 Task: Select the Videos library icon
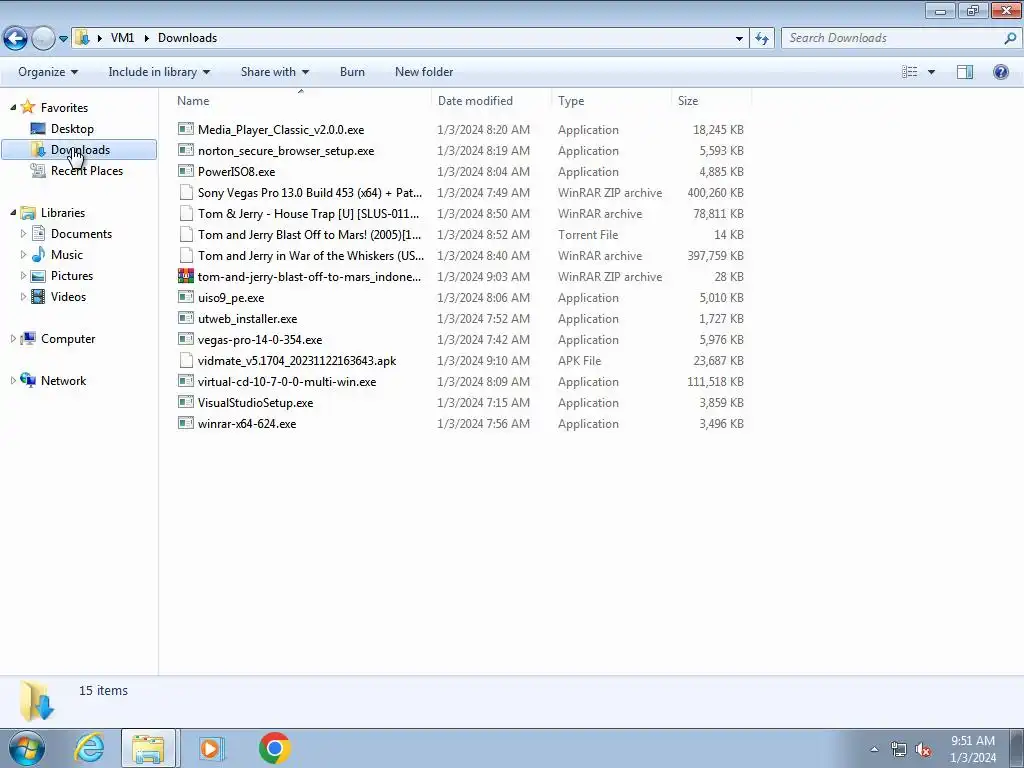click(x=39, y=296)
